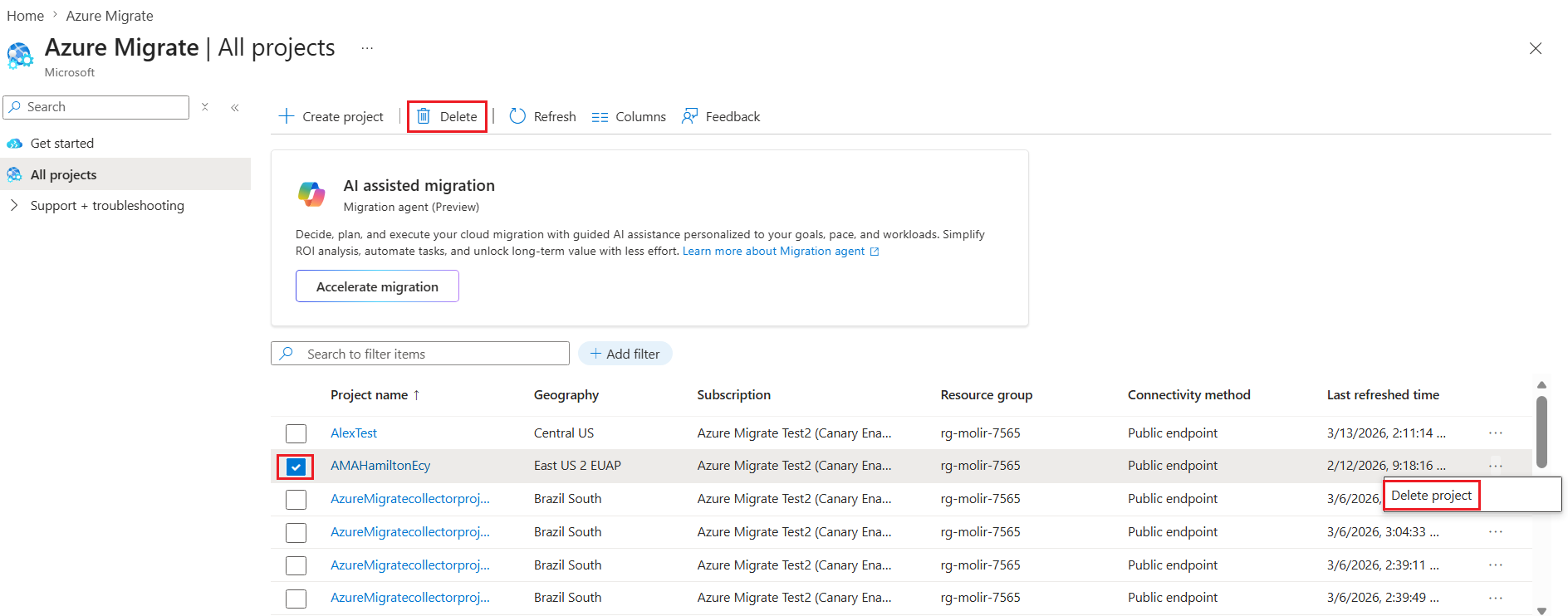Select the AlexTest project checkbox

296,433
